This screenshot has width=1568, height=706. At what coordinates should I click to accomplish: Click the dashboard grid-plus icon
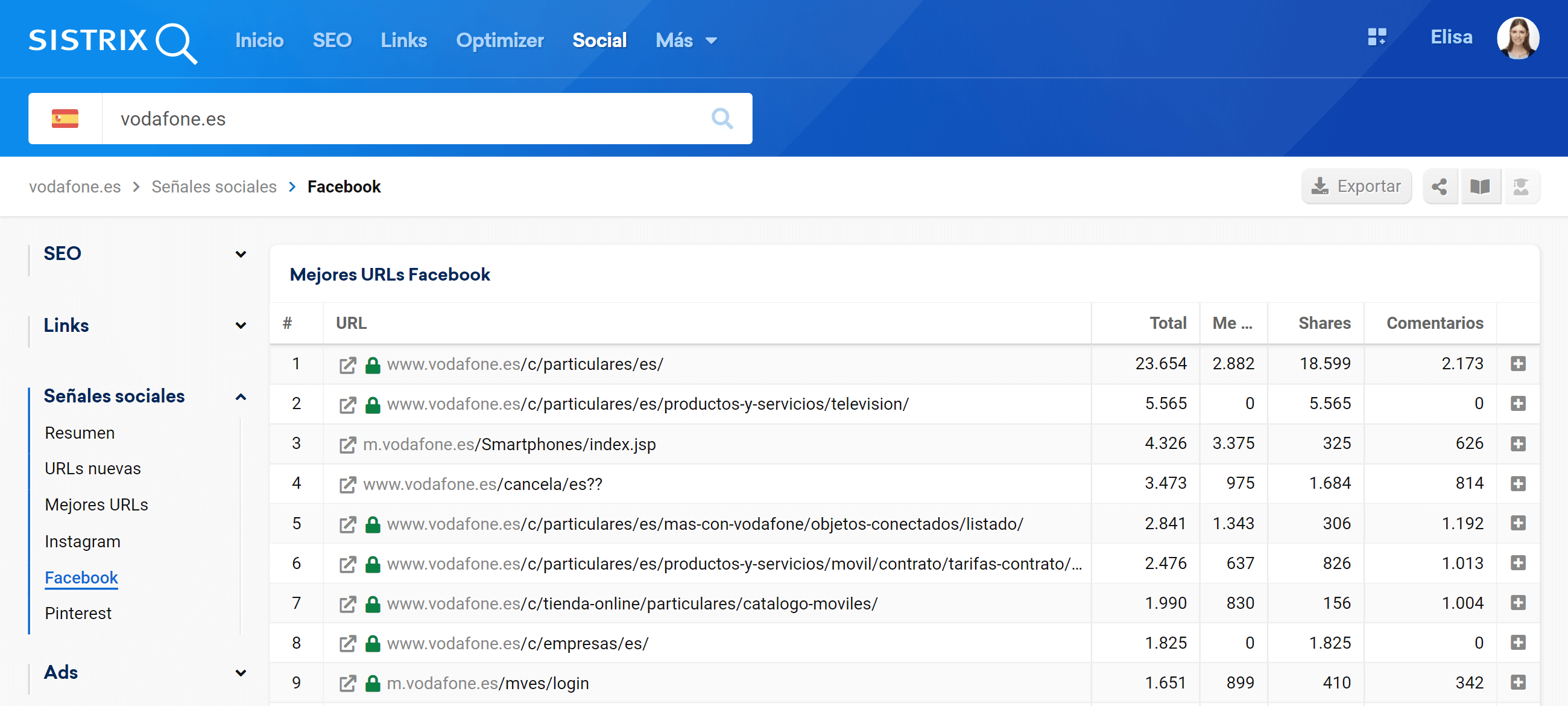pos(1376,37)
